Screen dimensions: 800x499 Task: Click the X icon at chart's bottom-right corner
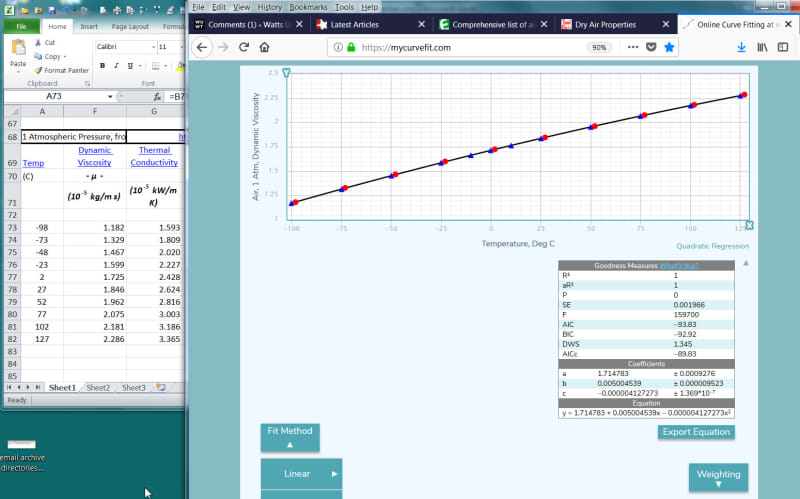pyautogui.click(x=749, y=226)
